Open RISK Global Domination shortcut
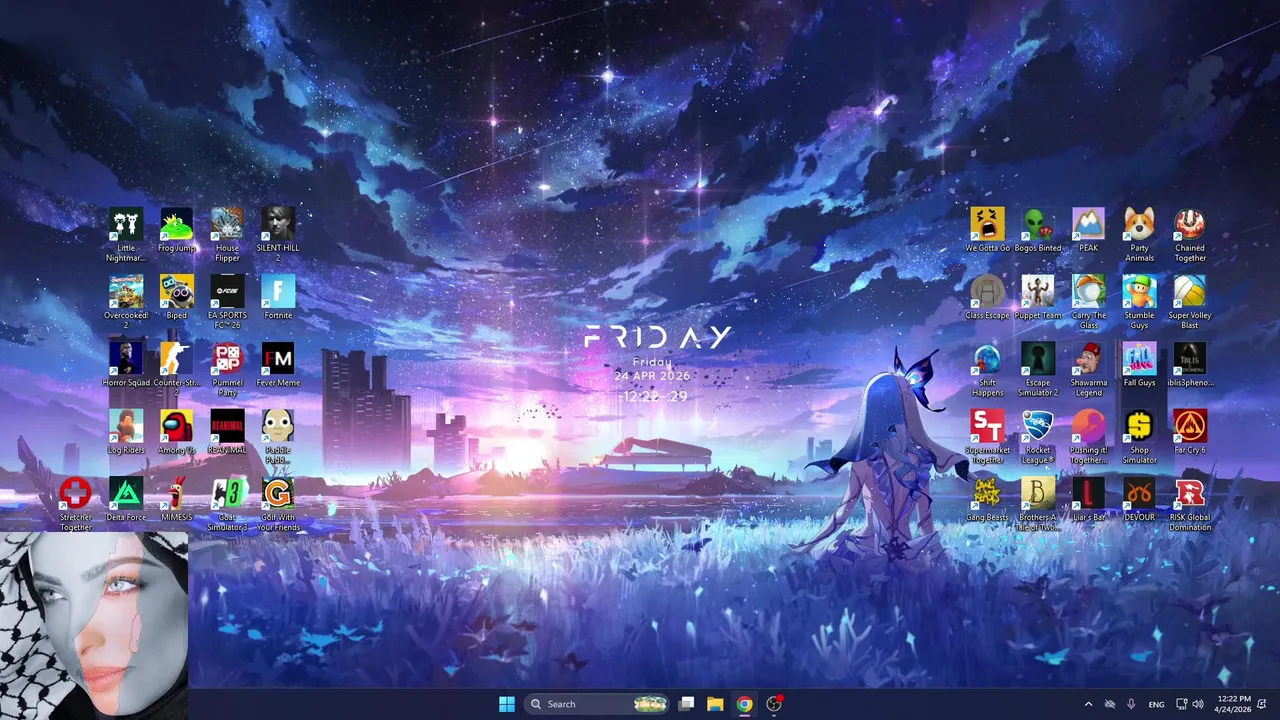This screenshot has width=1280, height=720. [1190, 502]
